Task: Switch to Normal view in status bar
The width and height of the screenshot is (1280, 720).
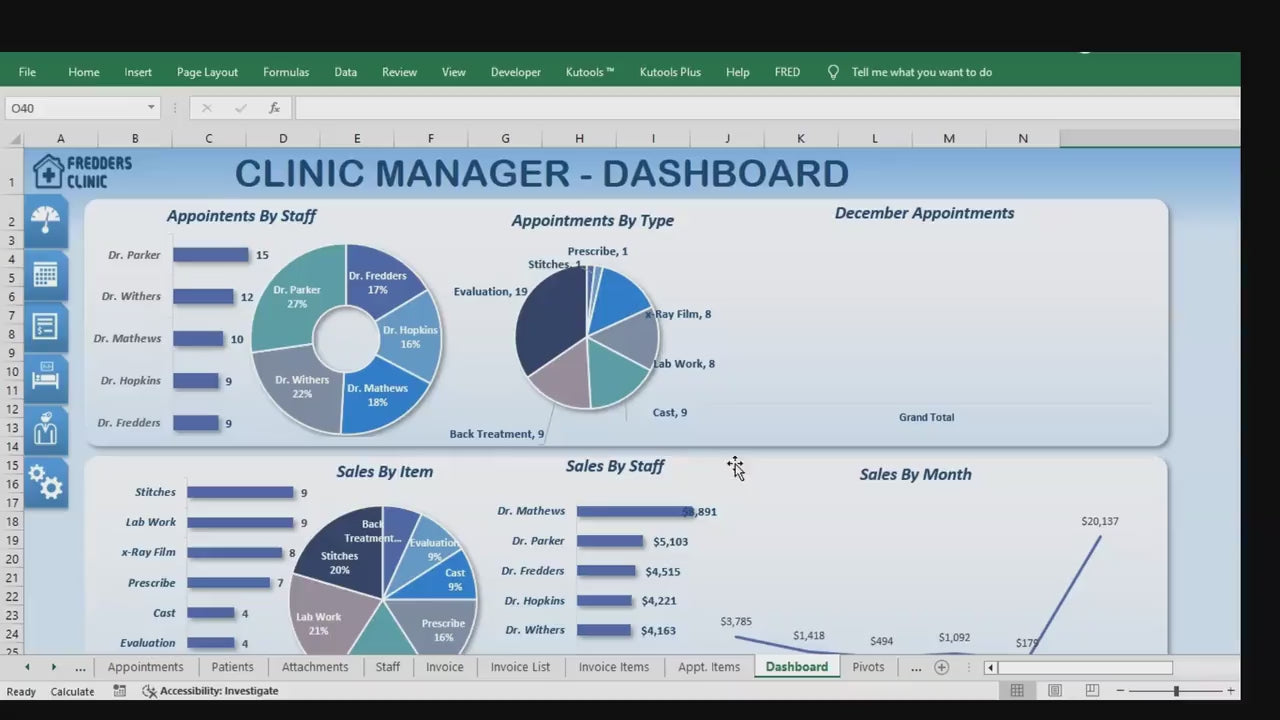Action: click(1017, 691)
